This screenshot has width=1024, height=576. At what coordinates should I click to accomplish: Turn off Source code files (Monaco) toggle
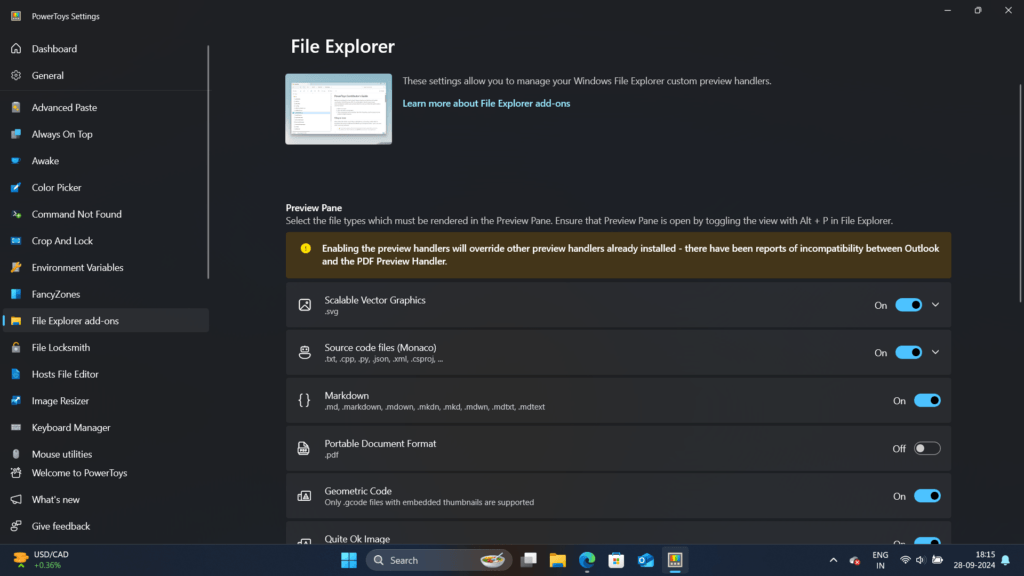pyautogui.click(x=908, y=353)
